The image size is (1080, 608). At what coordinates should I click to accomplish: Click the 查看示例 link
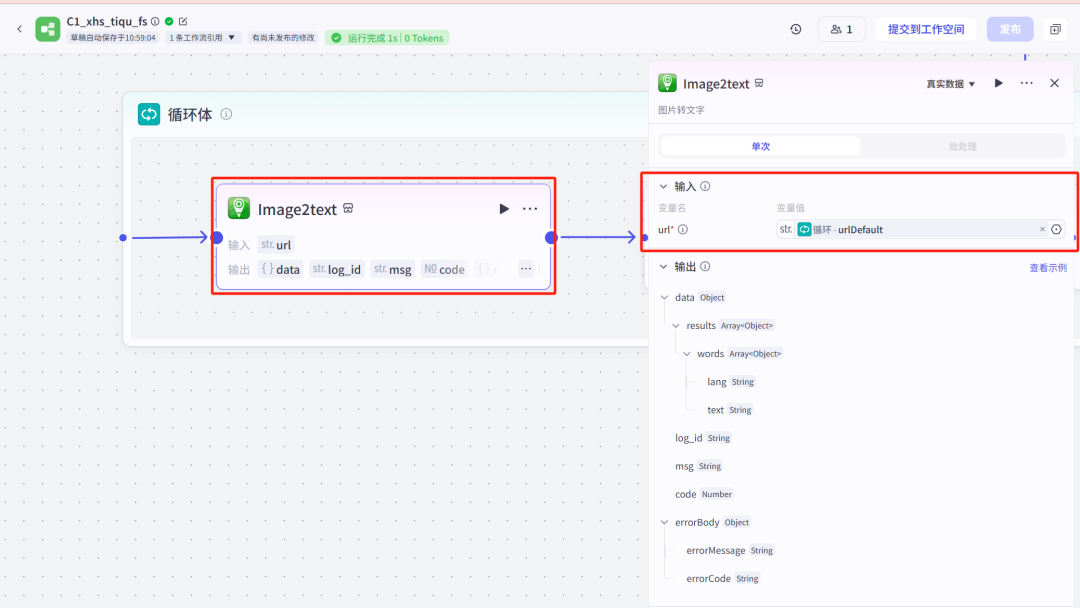[1048, 268]
